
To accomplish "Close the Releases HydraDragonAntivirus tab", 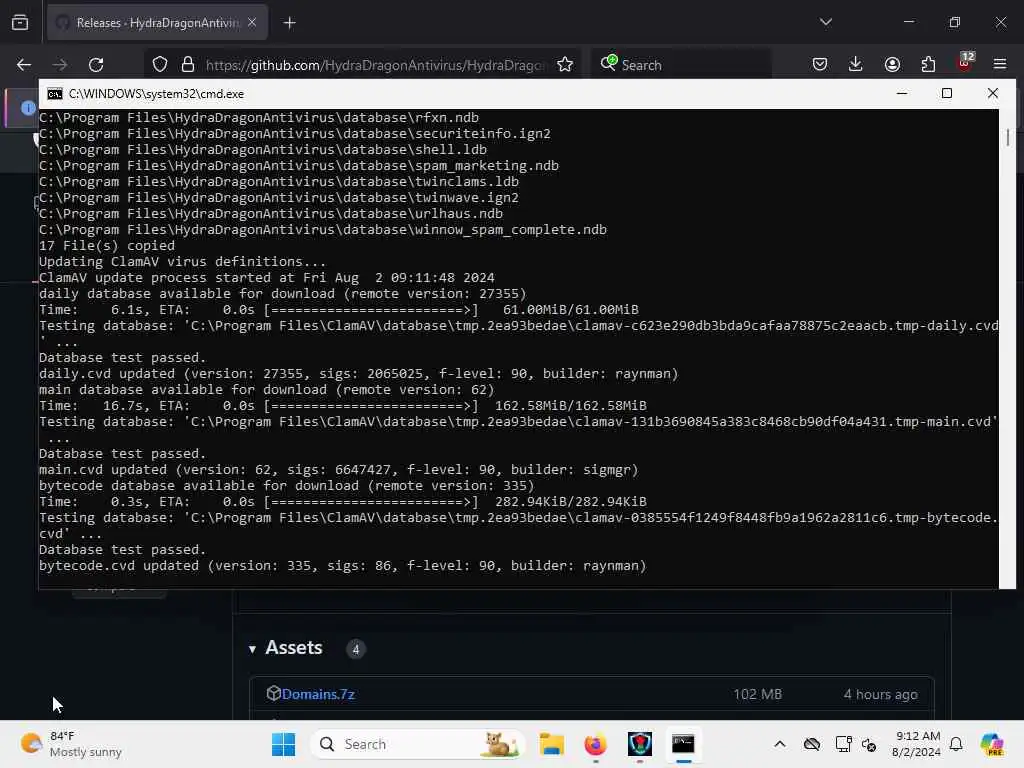I will (252, 23).
